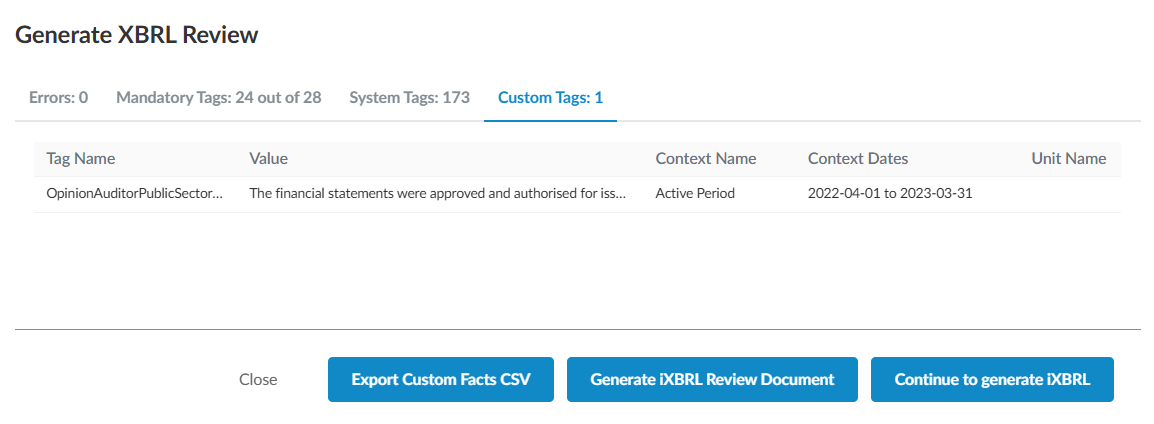Click the blank table area below the tag row
The image size is (1154, 424).
[576, 265]
